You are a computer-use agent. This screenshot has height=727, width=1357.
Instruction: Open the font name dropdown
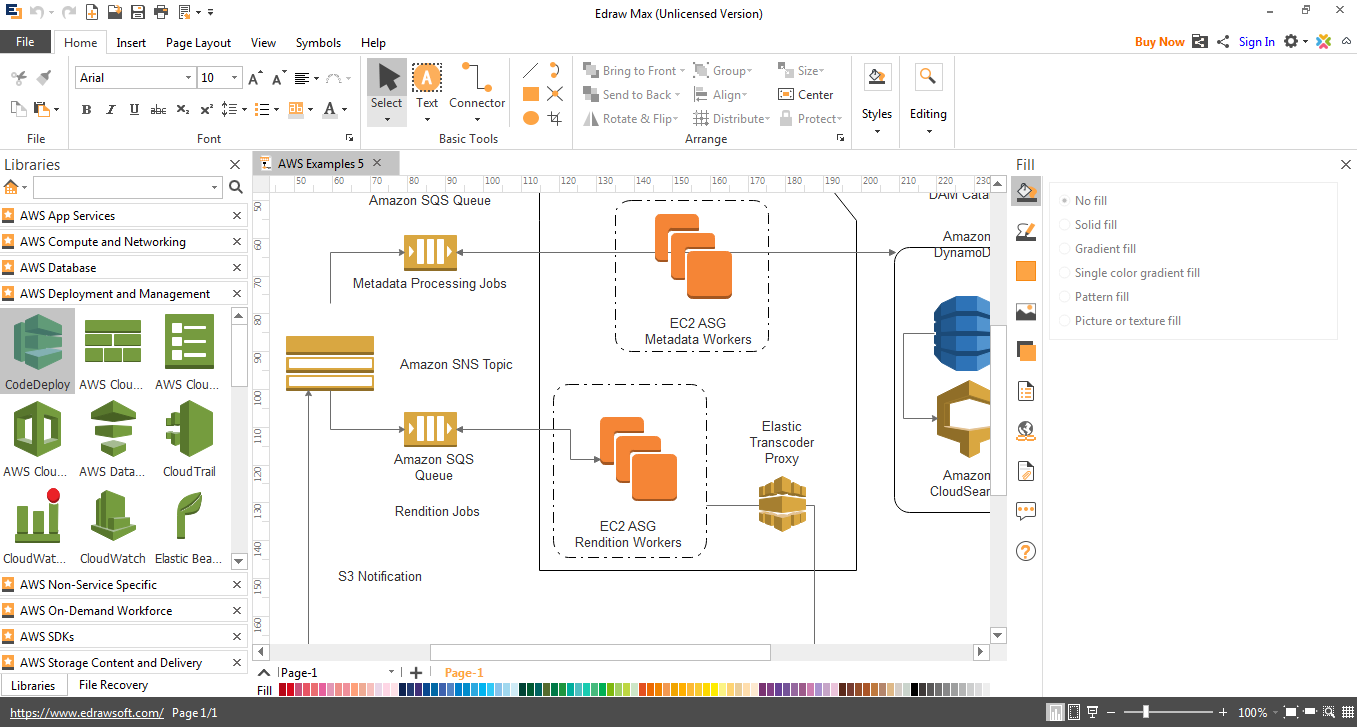(188, 78)
